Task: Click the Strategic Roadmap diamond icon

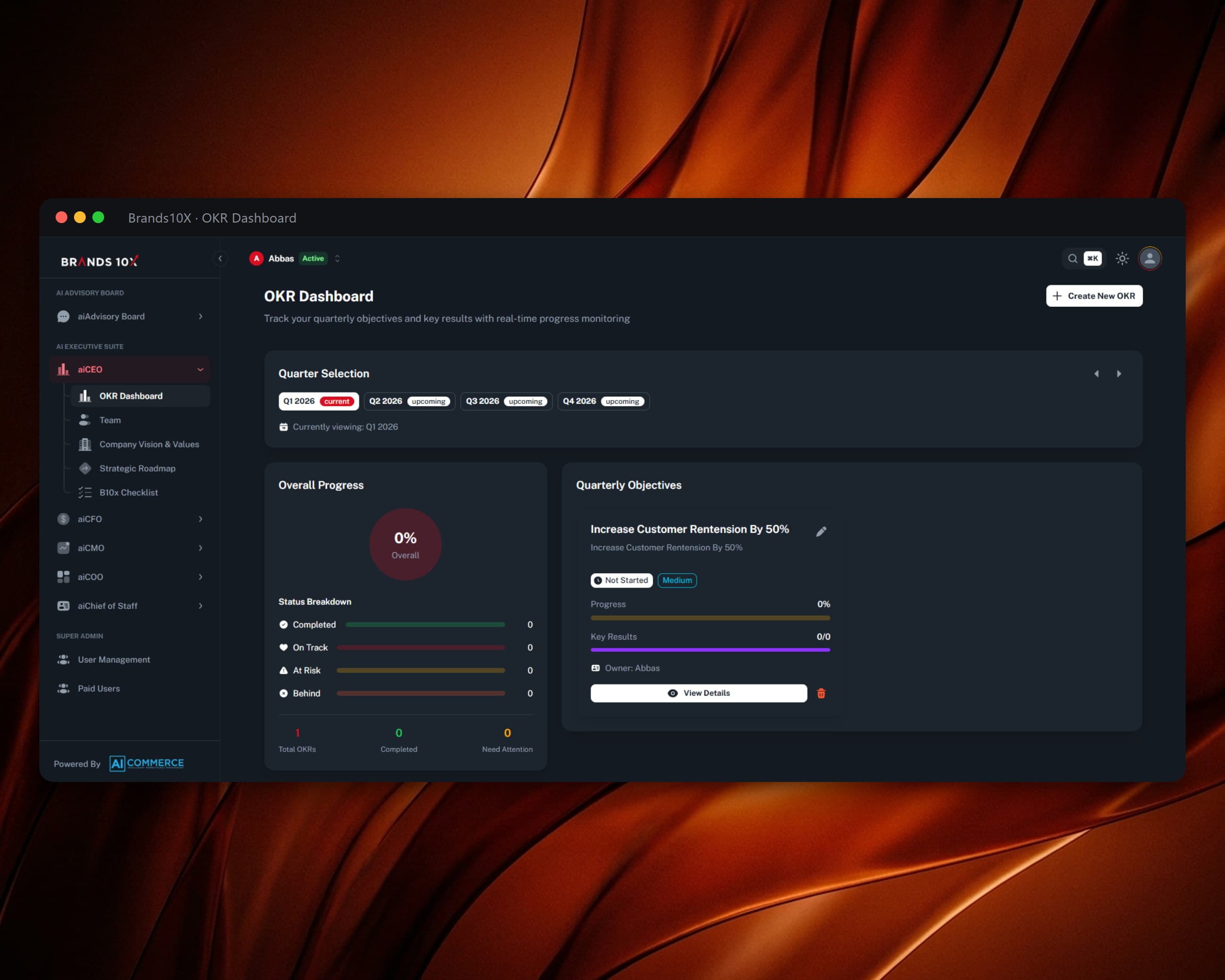Action: [85, 468]
